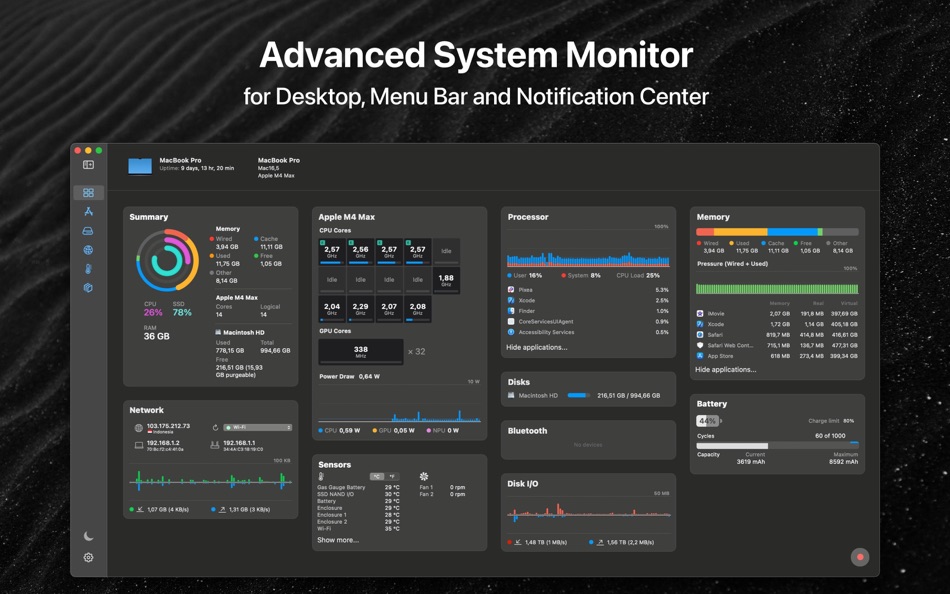950x594 pixels.
Task: Click the Sensors thermometer icon
Action: tap(321, 476)
